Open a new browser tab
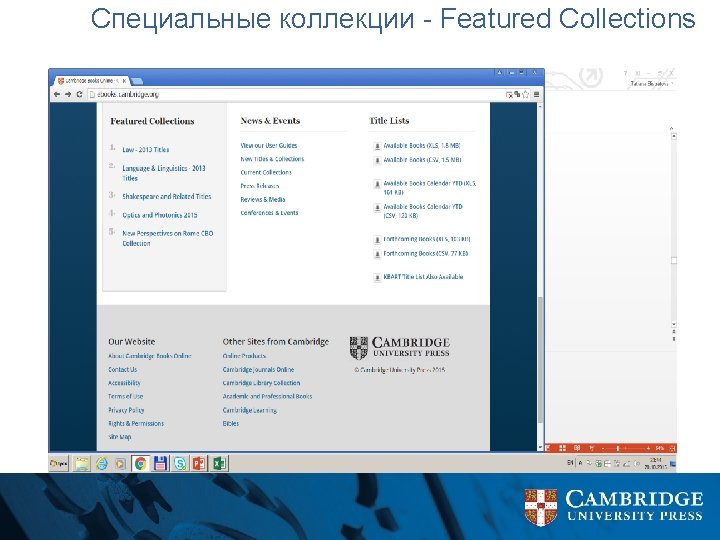 point(137,81)
